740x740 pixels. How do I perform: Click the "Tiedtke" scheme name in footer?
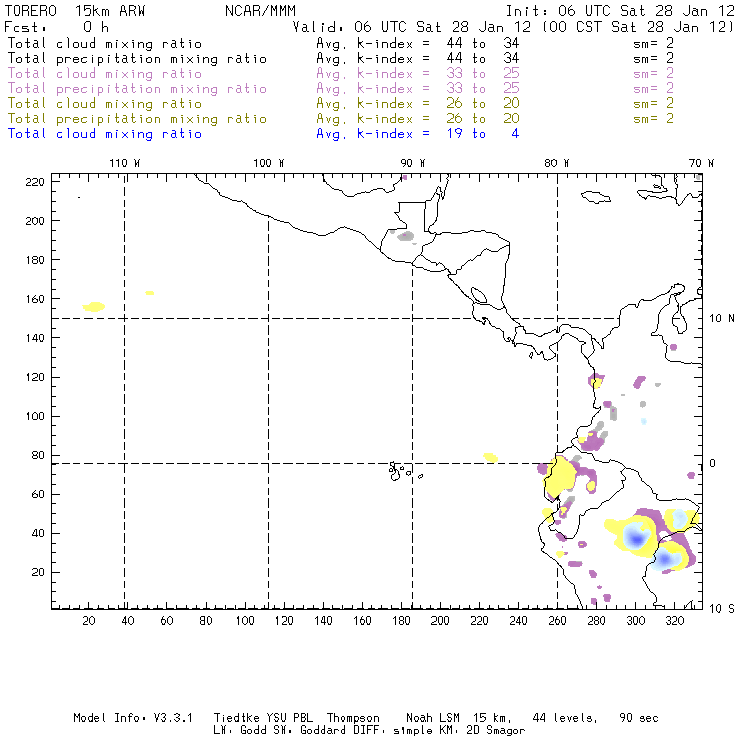click(237, 718)
